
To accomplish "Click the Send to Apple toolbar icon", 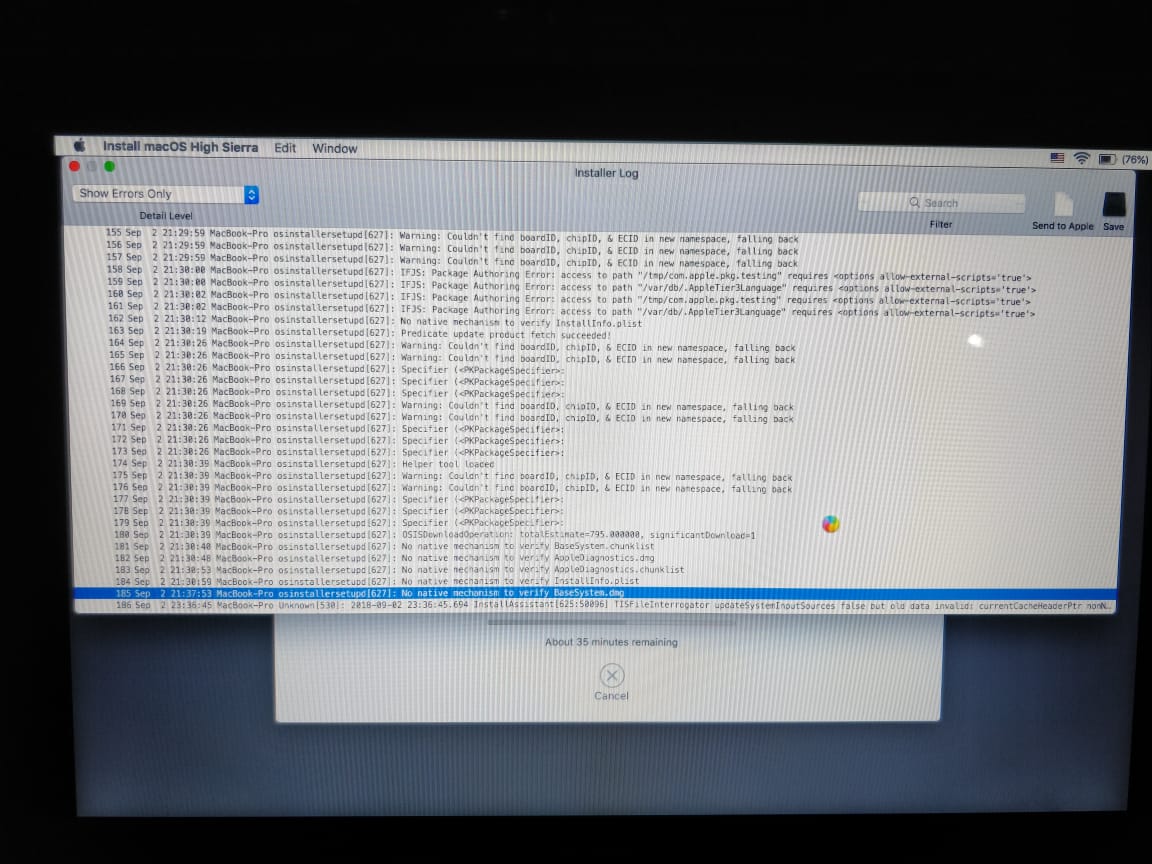I will click(1062, 205).
